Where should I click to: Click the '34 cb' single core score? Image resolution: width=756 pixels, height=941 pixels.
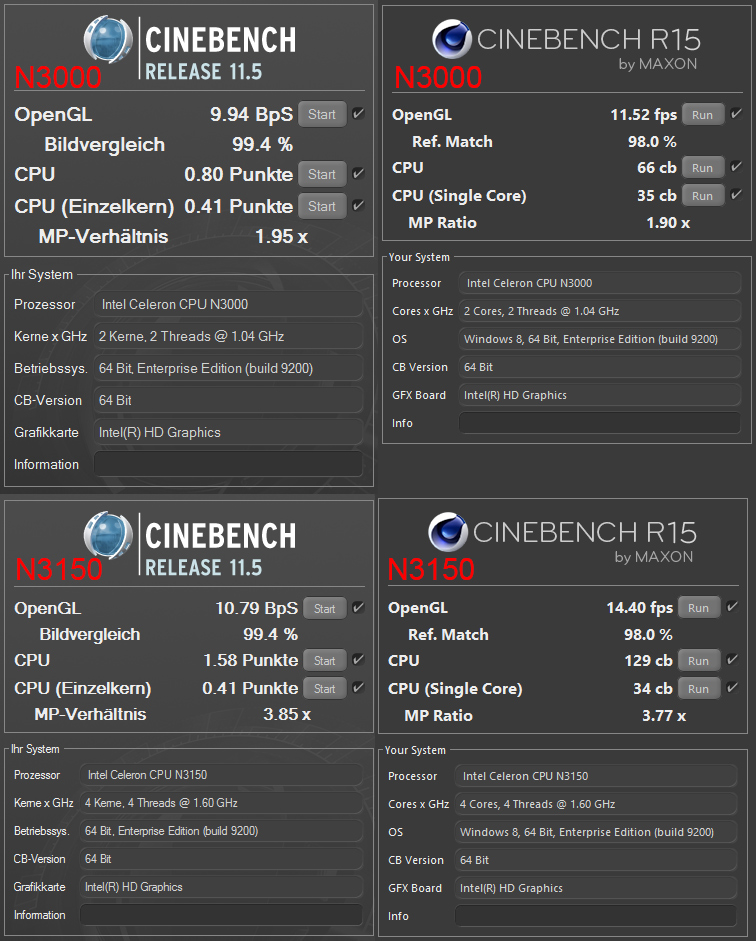click(x=653, y=688)
